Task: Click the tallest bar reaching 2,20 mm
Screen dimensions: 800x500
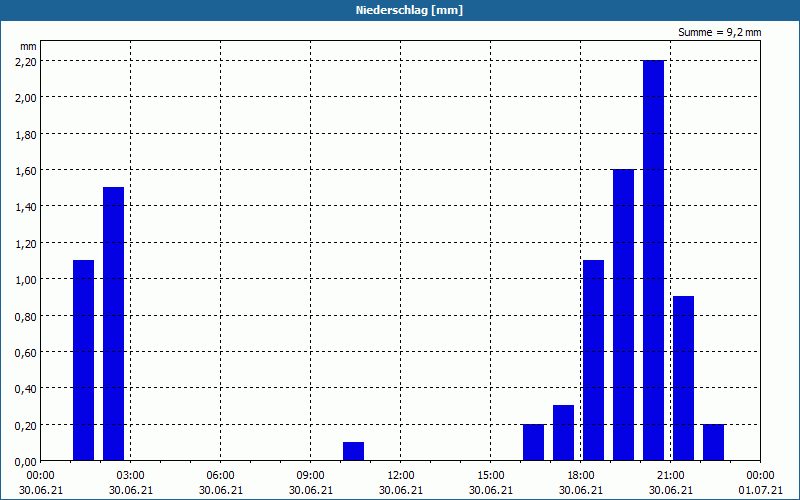Action: (x=654, y=260)
